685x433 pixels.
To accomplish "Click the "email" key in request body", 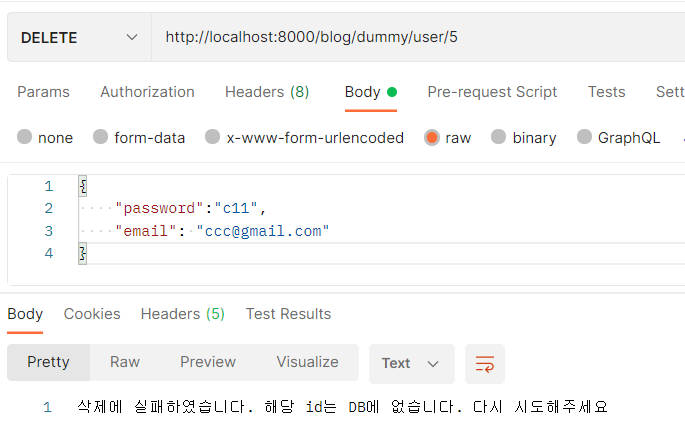I will 145,231.
